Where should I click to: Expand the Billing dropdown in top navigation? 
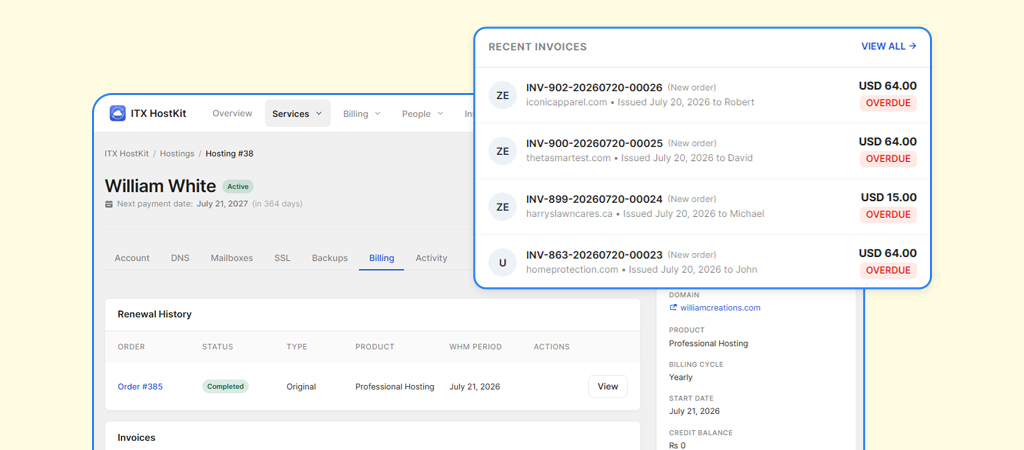click(361, 114)
